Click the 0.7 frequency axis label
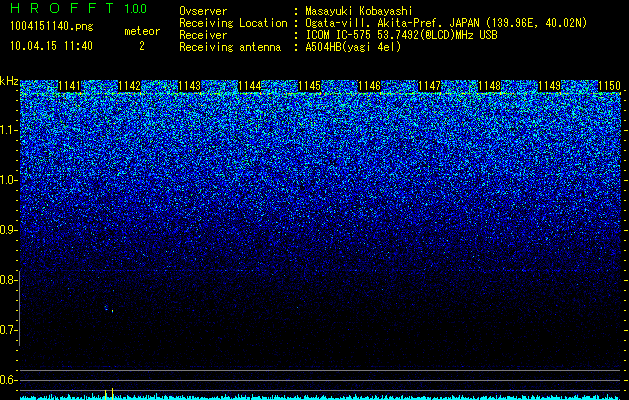 point(9,330)
